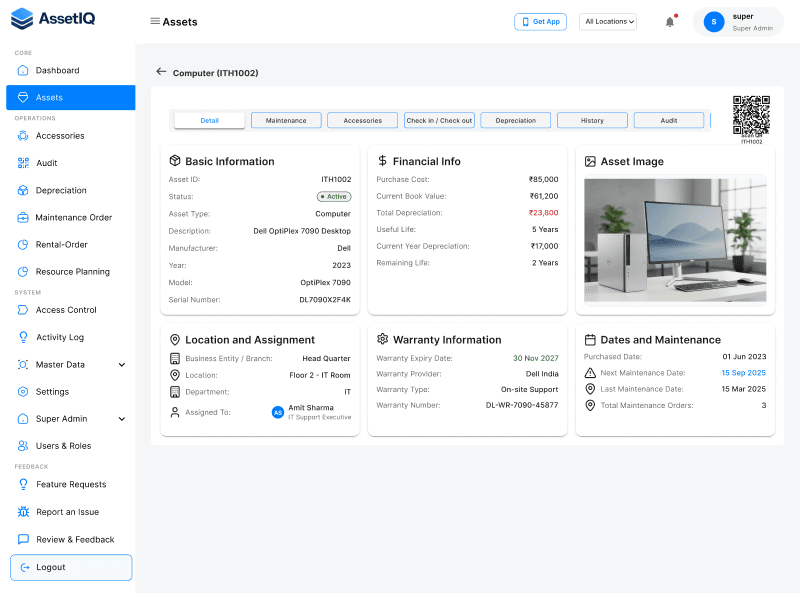
Task: Click the Access Control tag icon
Action: [x=23, y=310]
